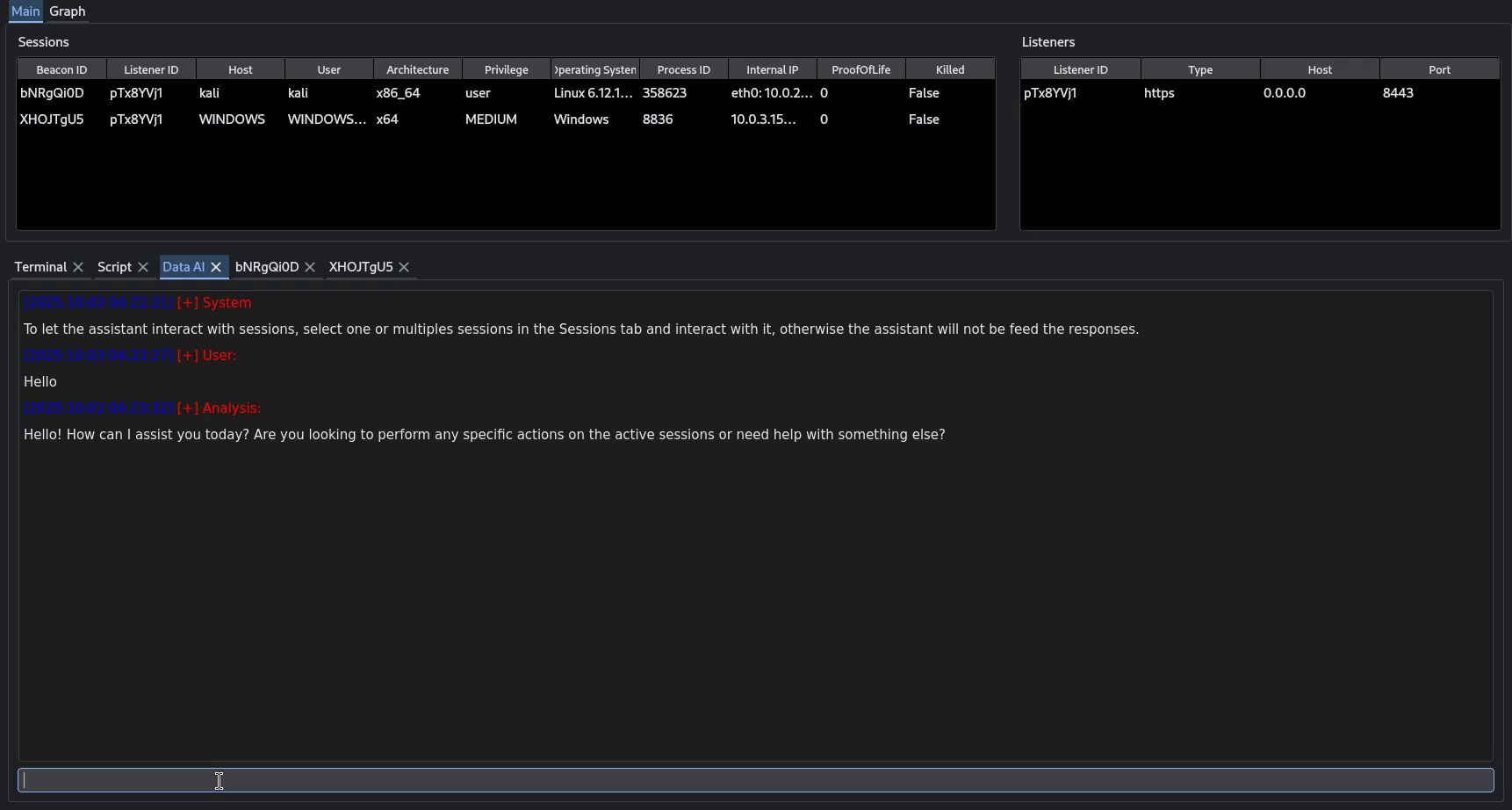Switch to the XHOJTgU5 console tab
The image size is (1512, 810).
[360, 267]
